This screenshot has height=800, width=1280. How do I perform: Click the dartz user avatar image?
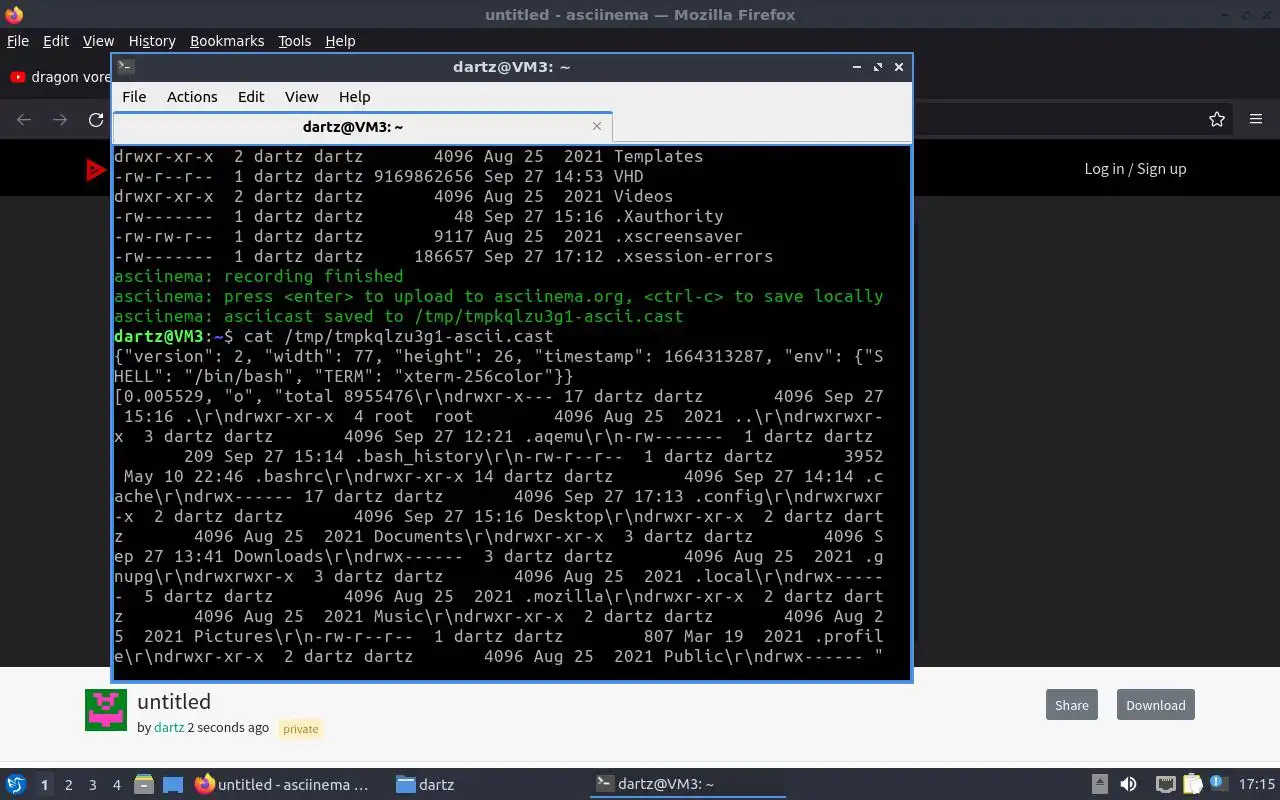pos(106,710)
